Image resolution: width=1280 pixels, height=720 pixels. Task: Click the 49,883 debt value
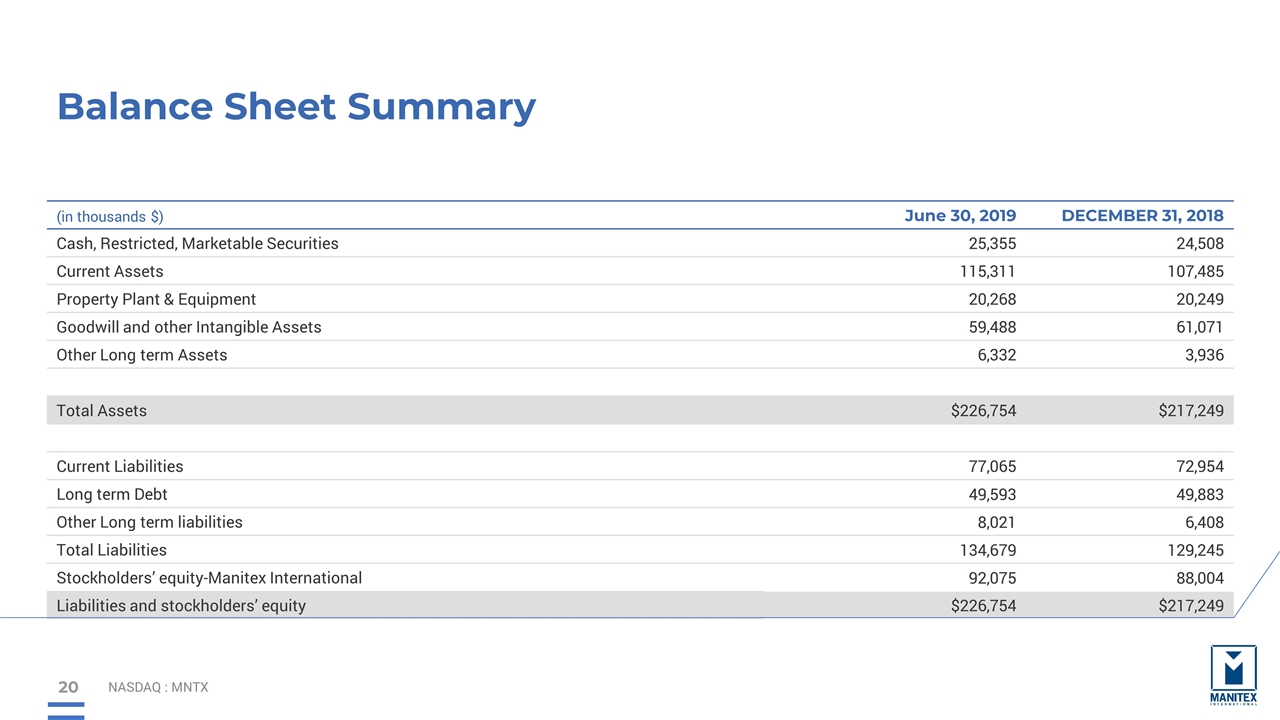pyautogui.click(x=1199, y=494)
